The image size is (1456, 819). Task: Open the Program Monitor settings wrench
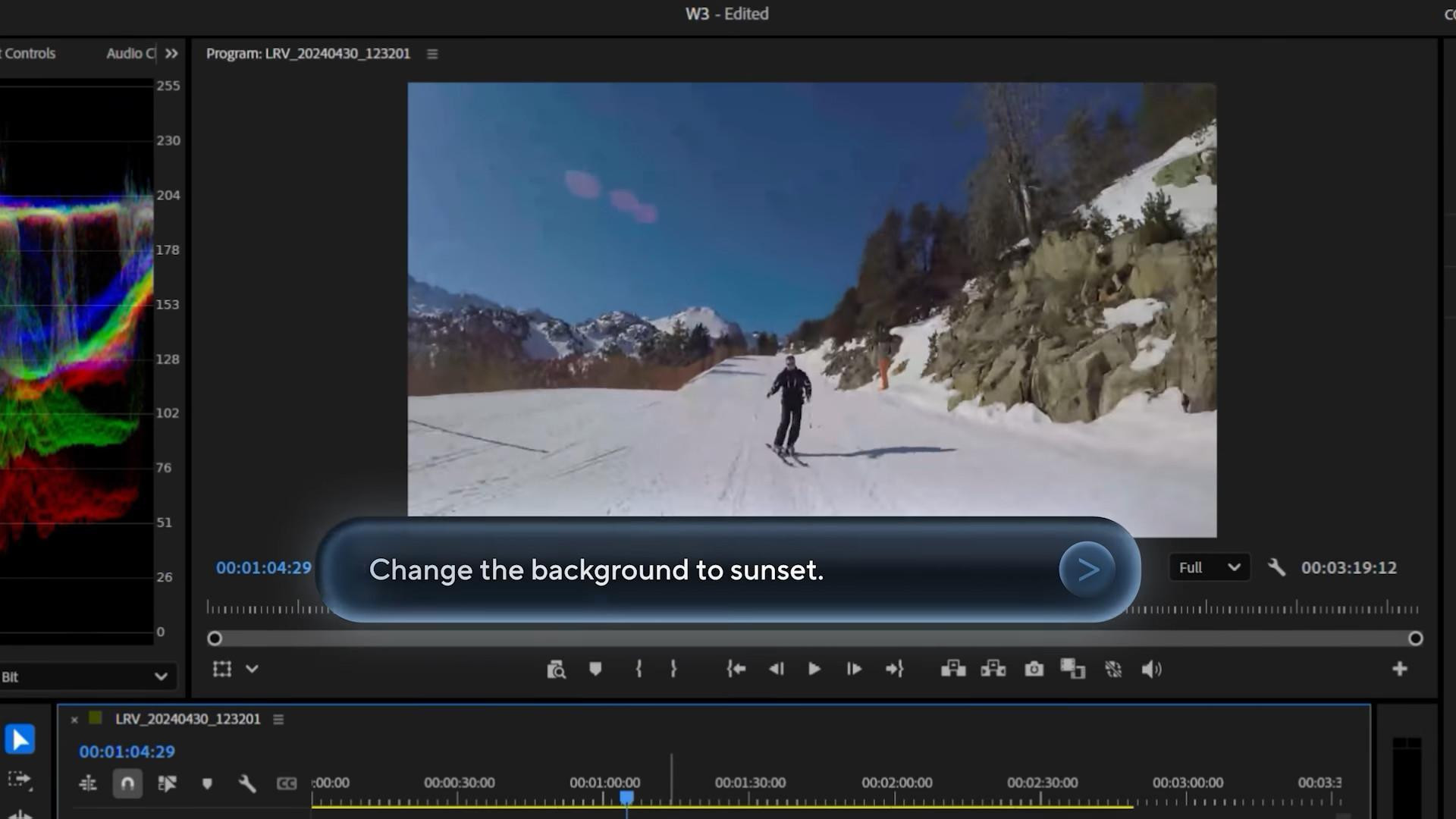pyautogui.click(x=1276, y=567)
